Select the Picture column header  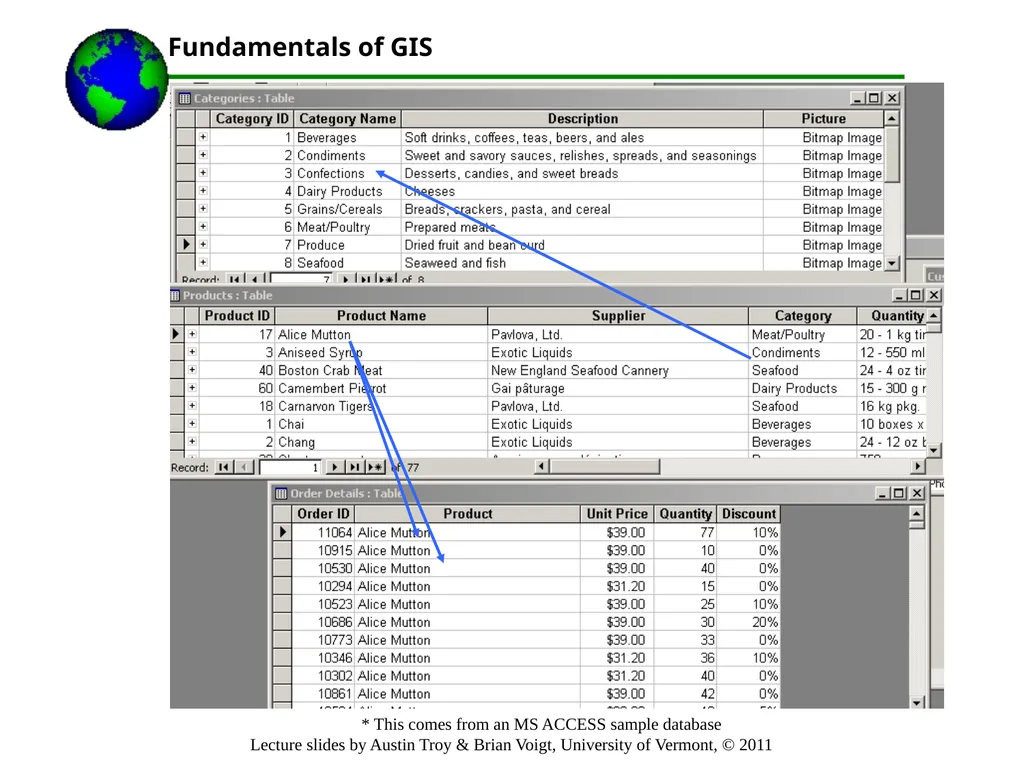(823, 119)
